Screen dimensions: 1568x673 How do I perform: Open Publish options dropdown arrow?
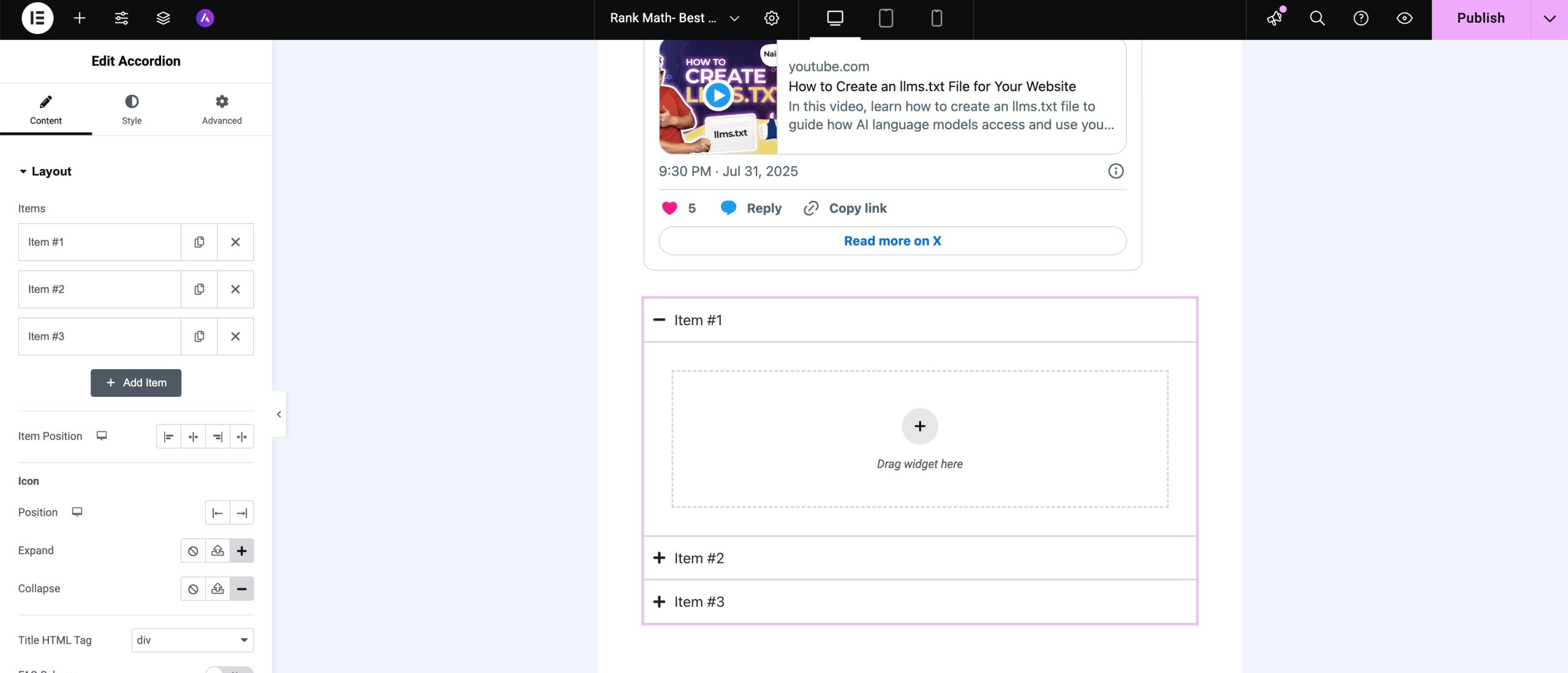point(1549,18)
